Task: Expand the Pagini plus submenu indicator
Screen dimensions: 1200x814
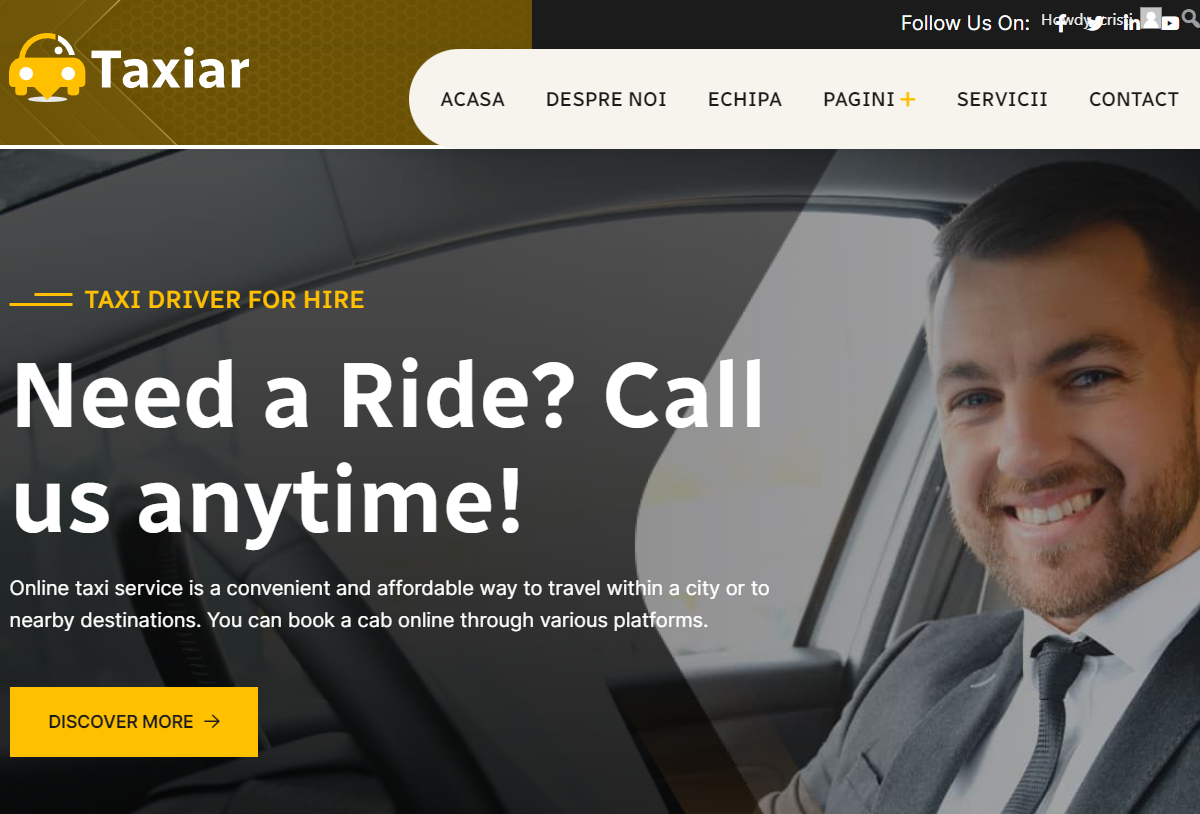Action: 907,99
